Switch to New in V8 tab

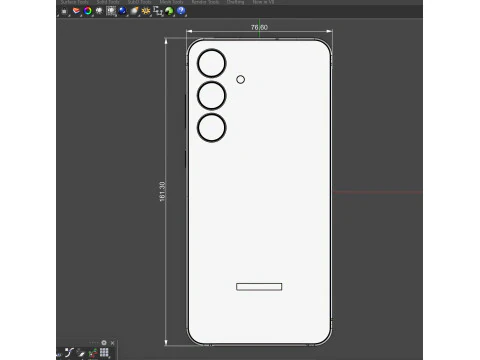coord(263,2)
